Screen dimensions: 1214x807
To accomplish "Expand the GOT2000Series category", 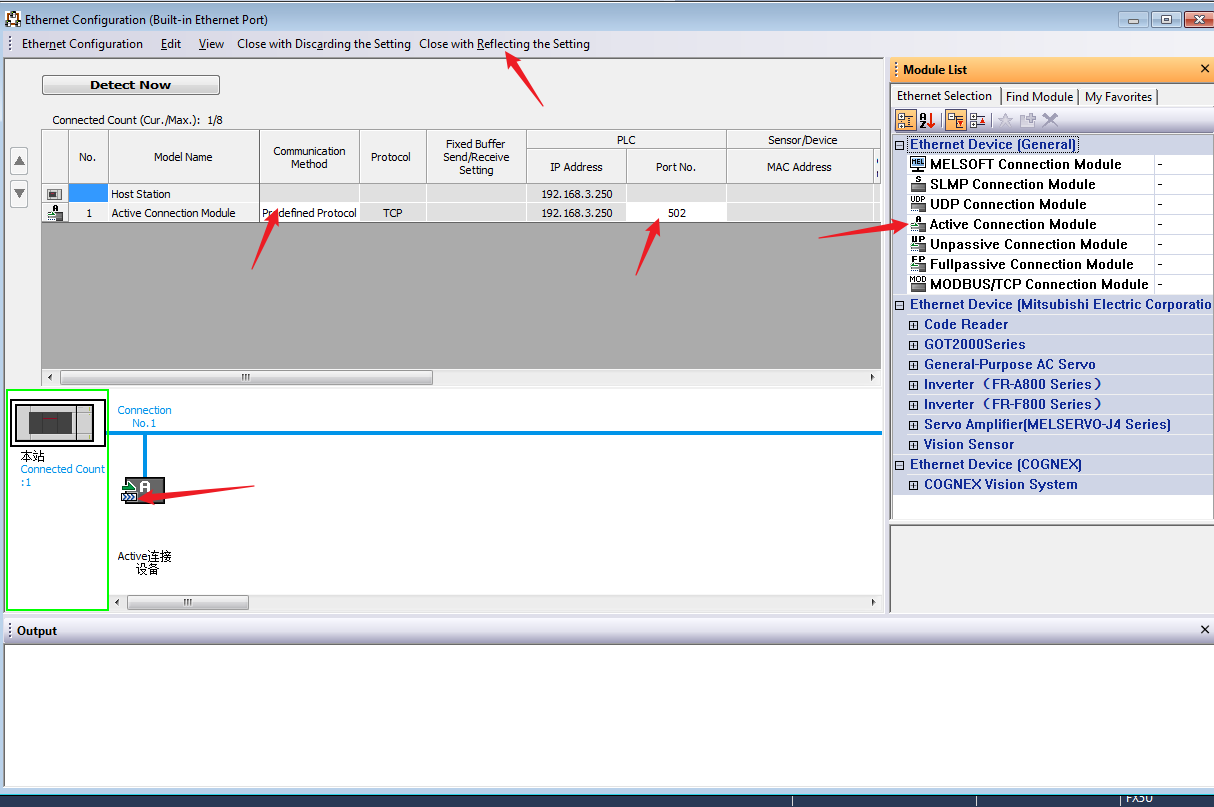I will (913, 345).
